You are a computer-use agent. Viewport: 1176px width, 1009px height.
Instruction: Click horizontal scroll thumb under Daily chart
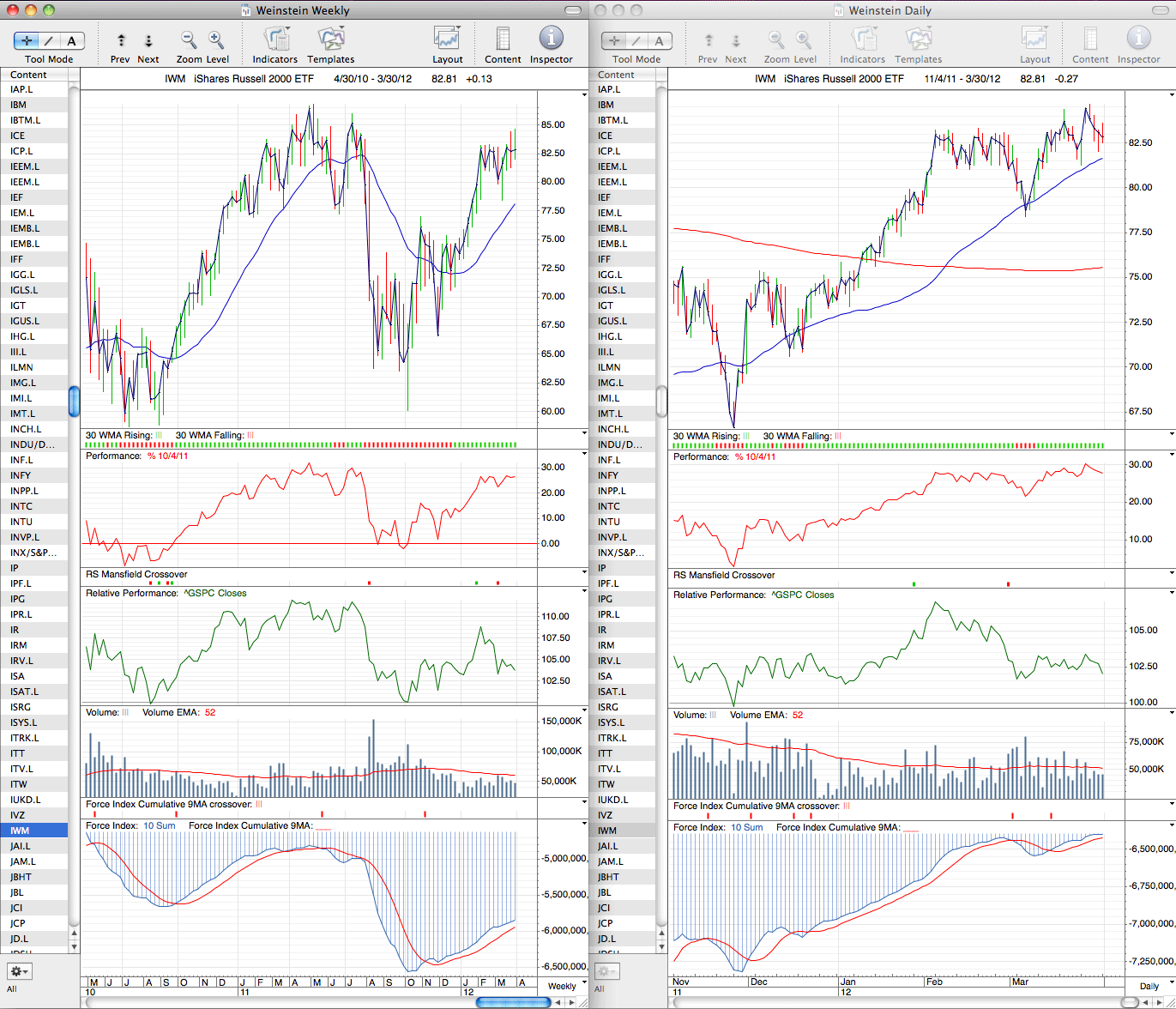pos(1129,1002)
